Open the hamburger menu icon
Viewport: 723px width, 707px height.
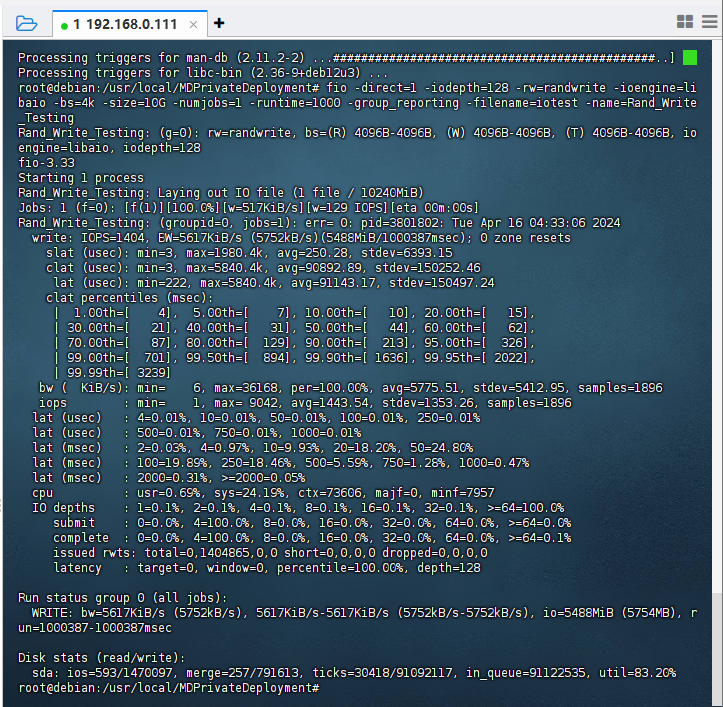pos(708,22)
